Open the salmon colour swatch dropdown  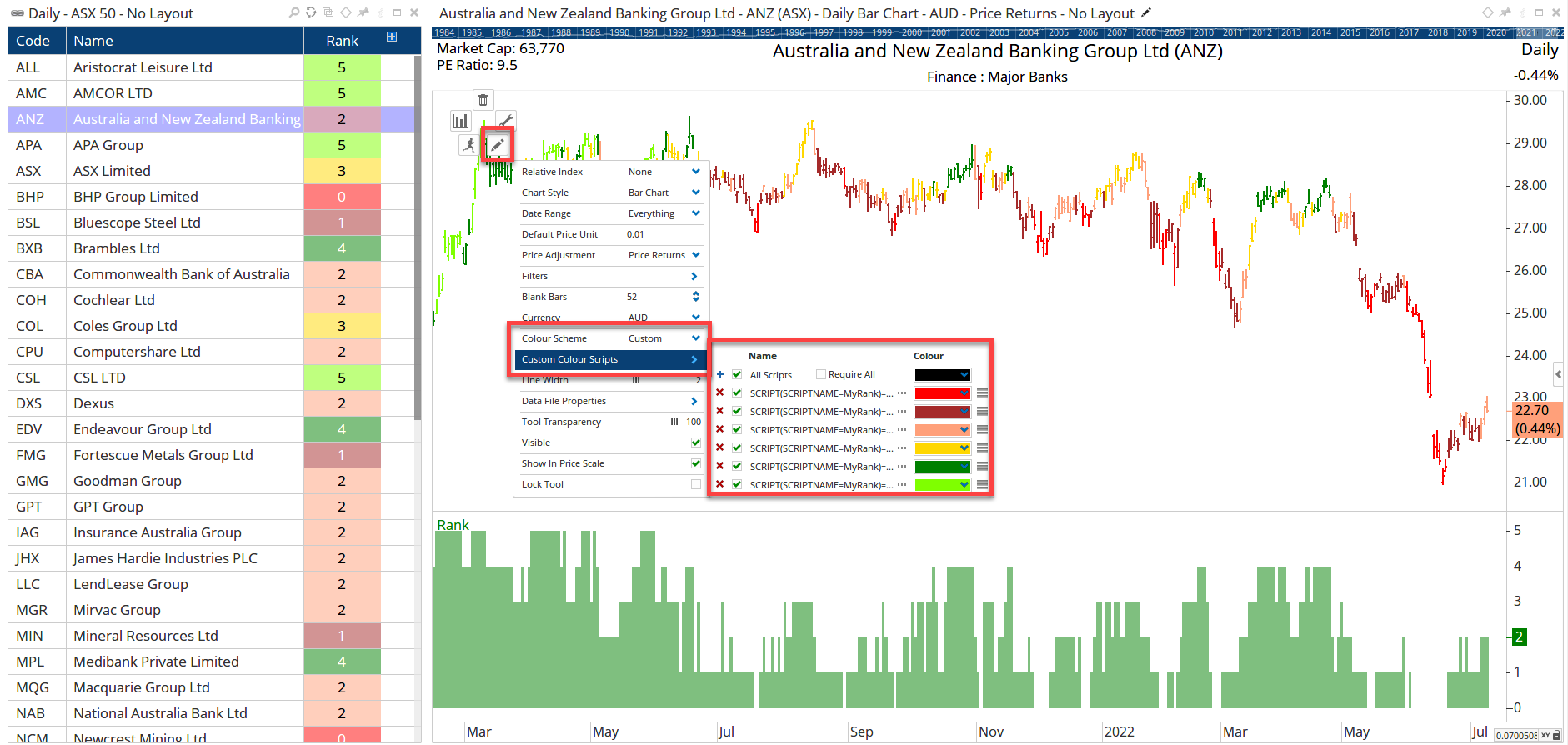pos(942,430)
